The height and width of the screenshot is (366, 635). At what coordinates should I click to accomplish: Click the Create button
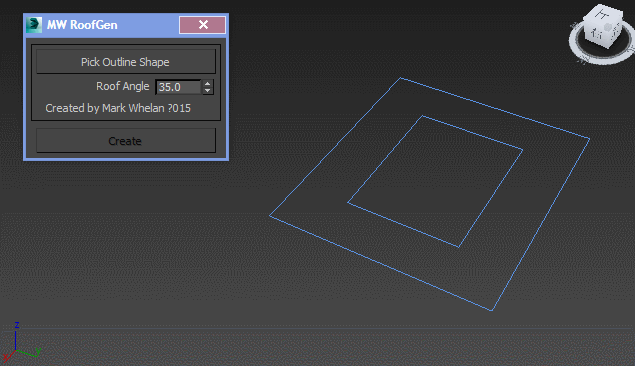(x=126, y=141)
